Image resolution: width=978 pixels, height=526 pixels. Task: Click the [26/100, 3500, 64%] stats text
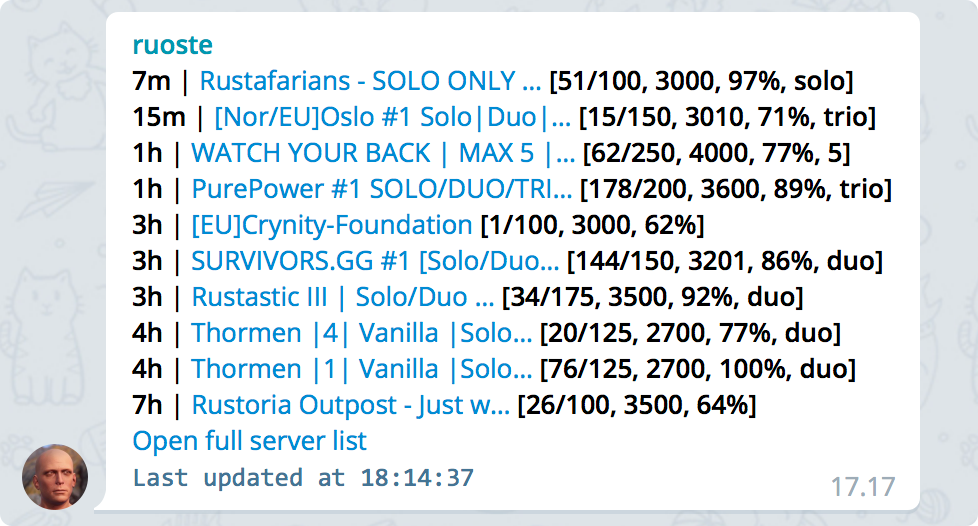tap(637, 406)
